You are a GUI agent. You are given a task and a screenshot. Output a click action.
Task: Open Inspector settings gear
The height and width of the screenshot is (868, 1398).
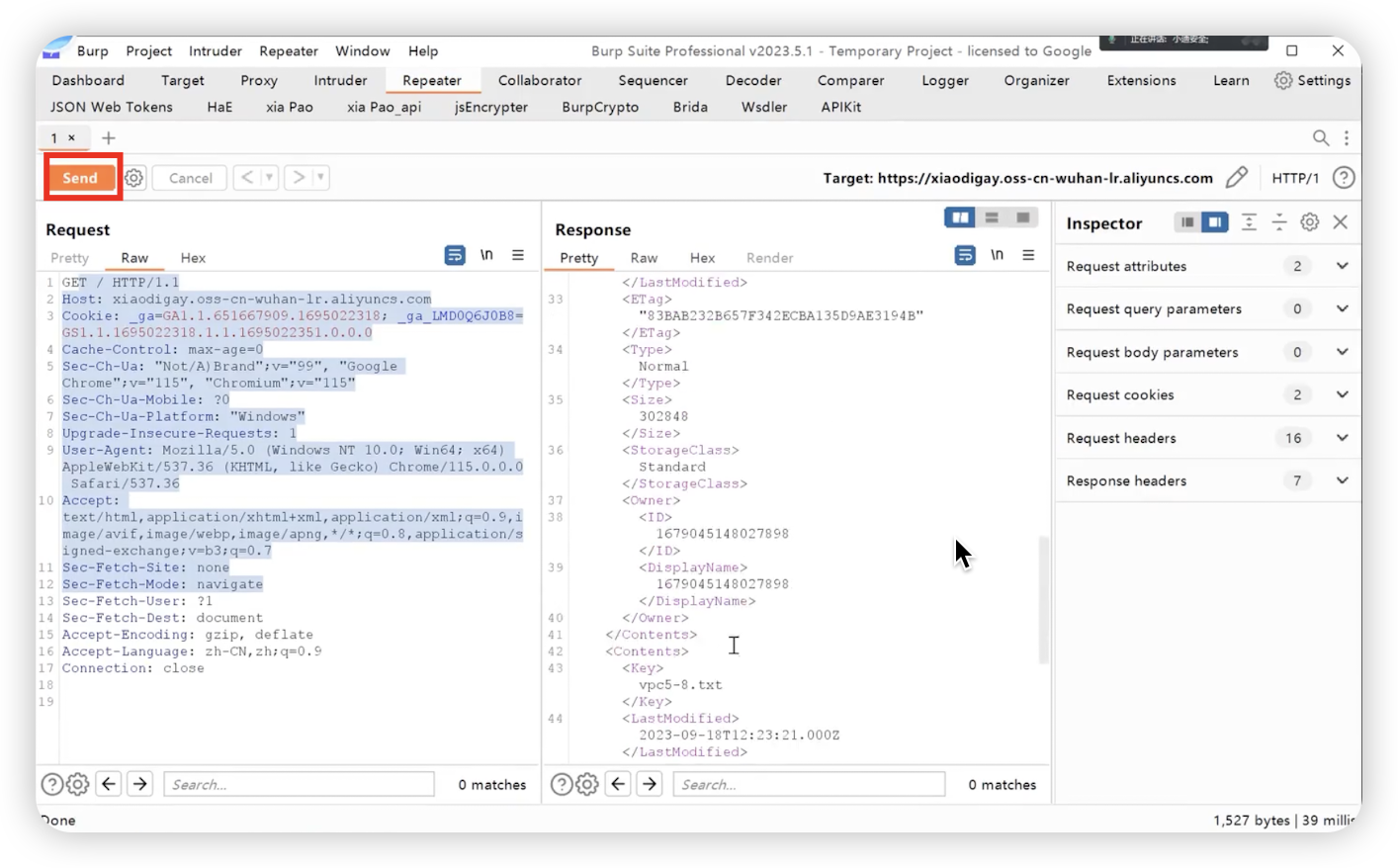click(1310, 222)
